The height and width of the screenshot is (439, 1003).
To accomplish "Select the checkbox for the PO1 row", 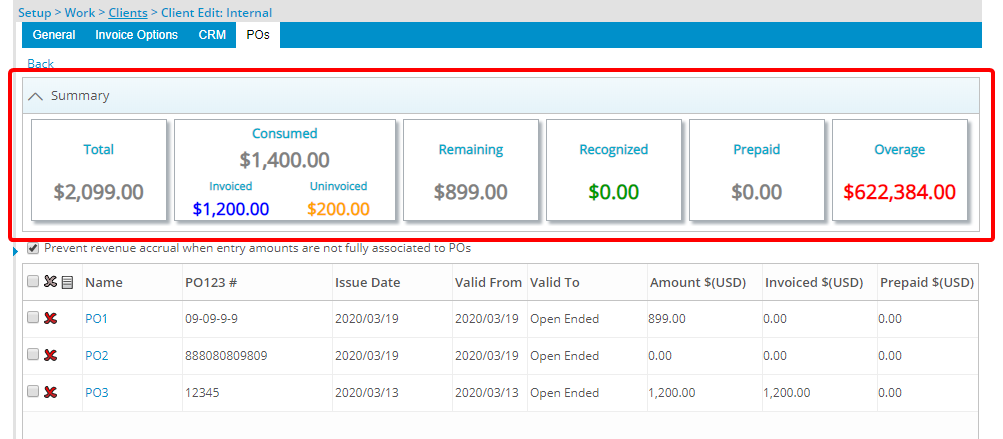I will pyautogui.click(x=33, y=317).
